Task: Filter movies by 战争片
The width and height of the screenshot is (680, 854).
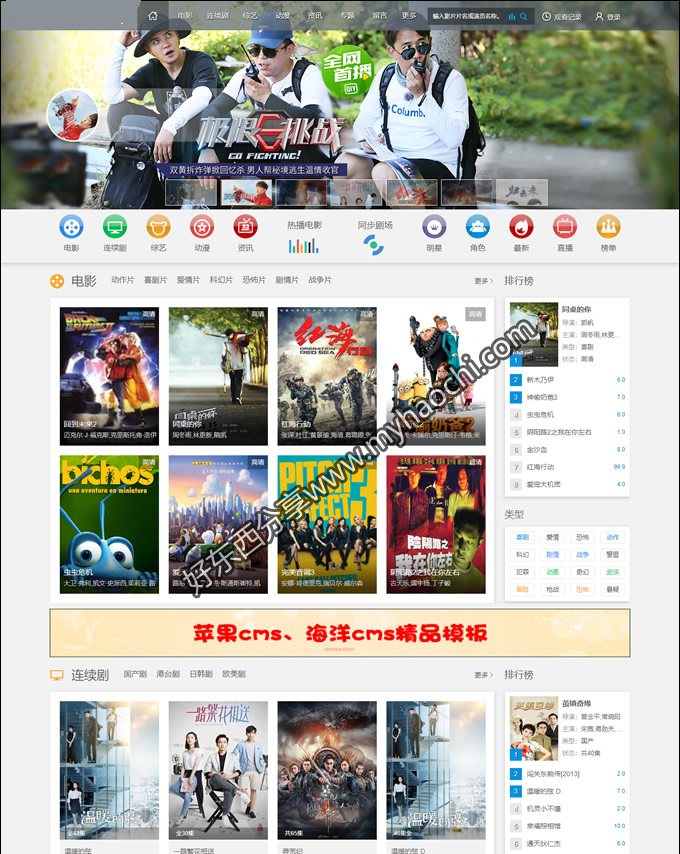Action: point(320,280)
